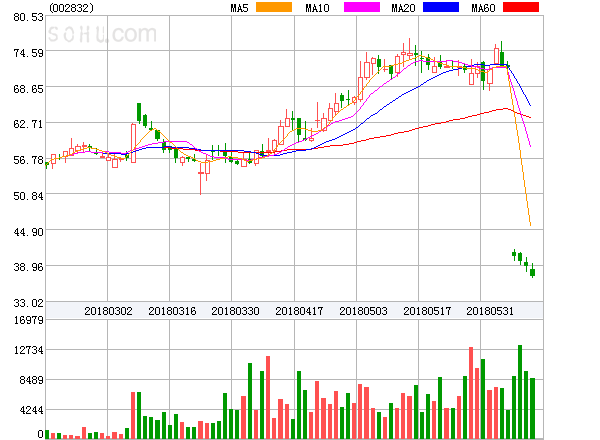Click the 33.02 price axis label
600x440 pixels.
(x=28, y=303)
